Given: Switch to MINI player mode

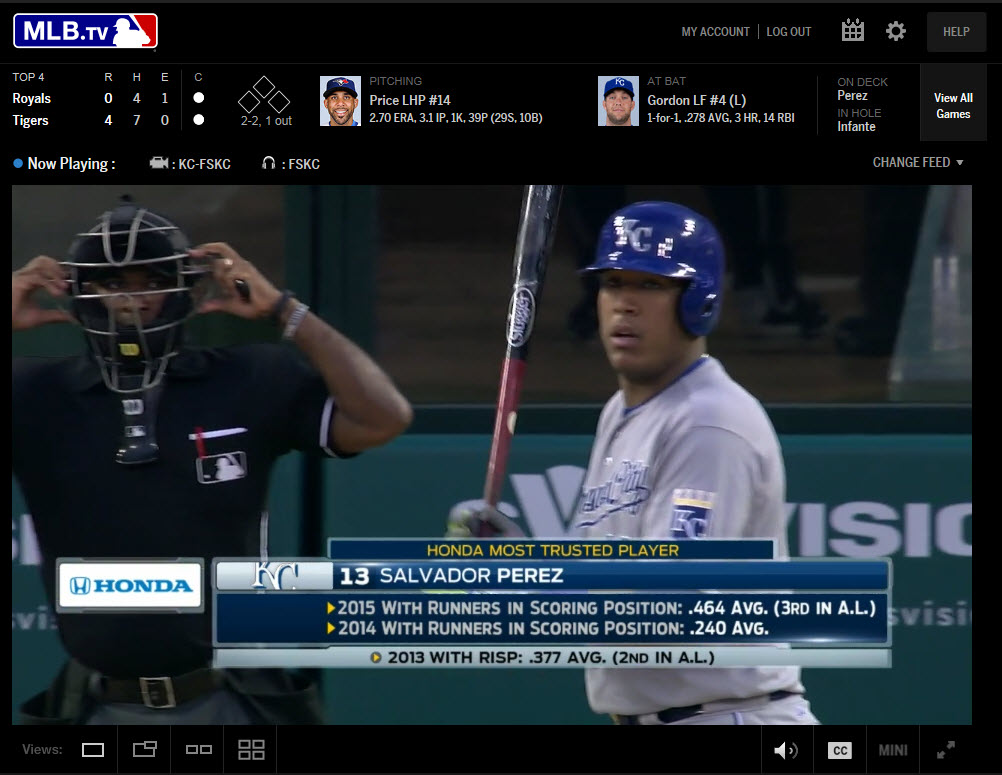Looking at the screenshot, I should (893, 750).
